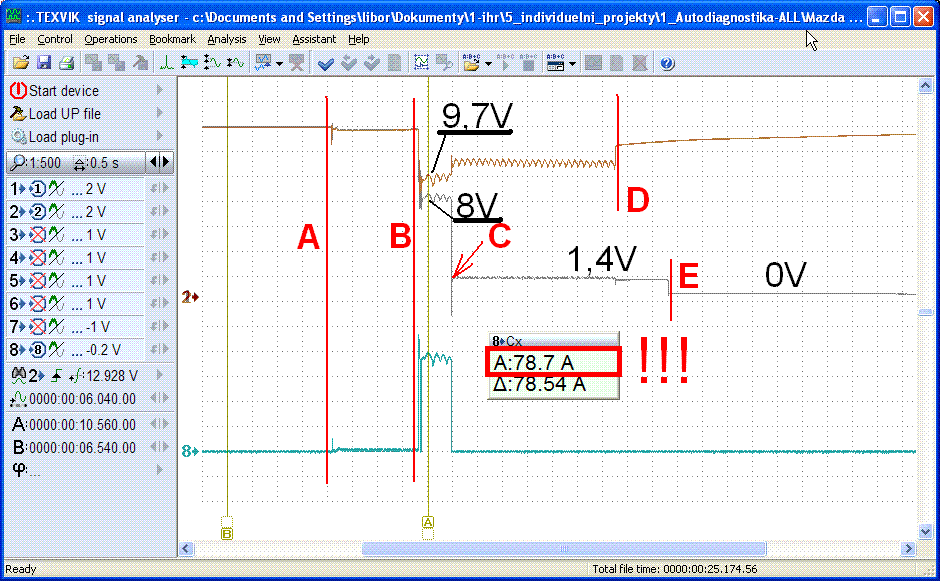The width and height of the screenshot is (940, 581).
Task: Toggle channel 1 on/off indicator
Action: point(37,189)
